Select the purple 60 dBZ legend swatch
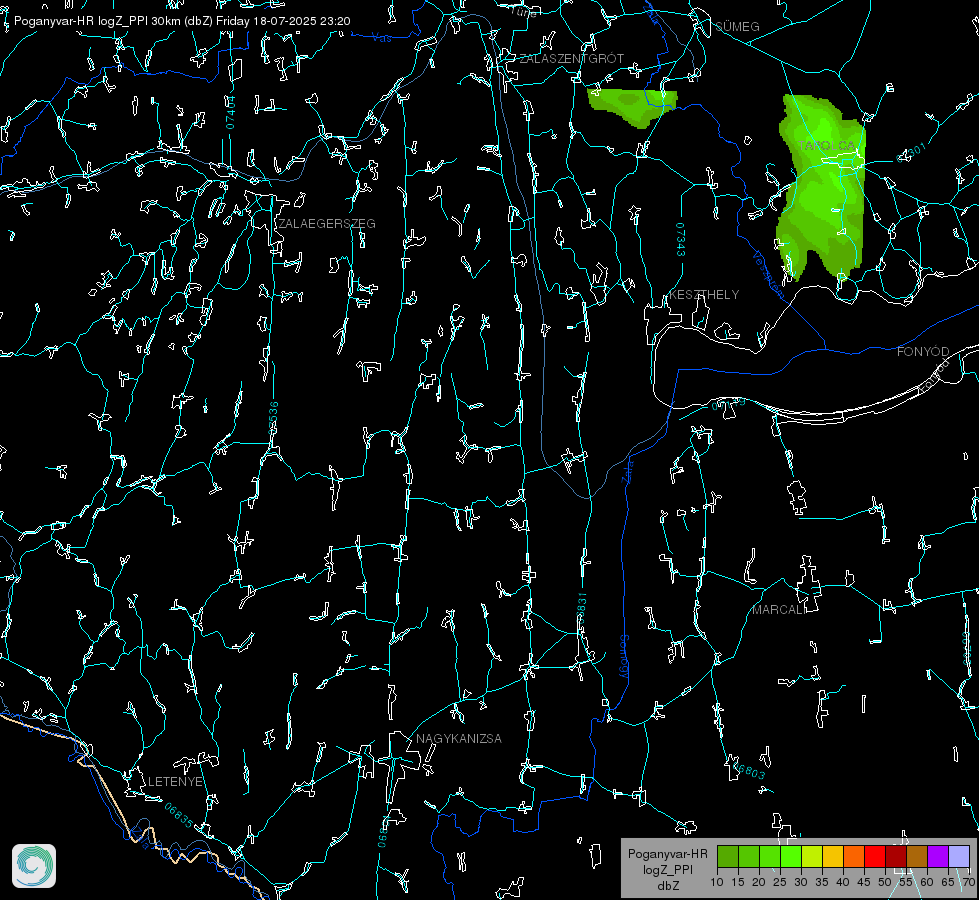979x900 pixels. click(938, 856)
